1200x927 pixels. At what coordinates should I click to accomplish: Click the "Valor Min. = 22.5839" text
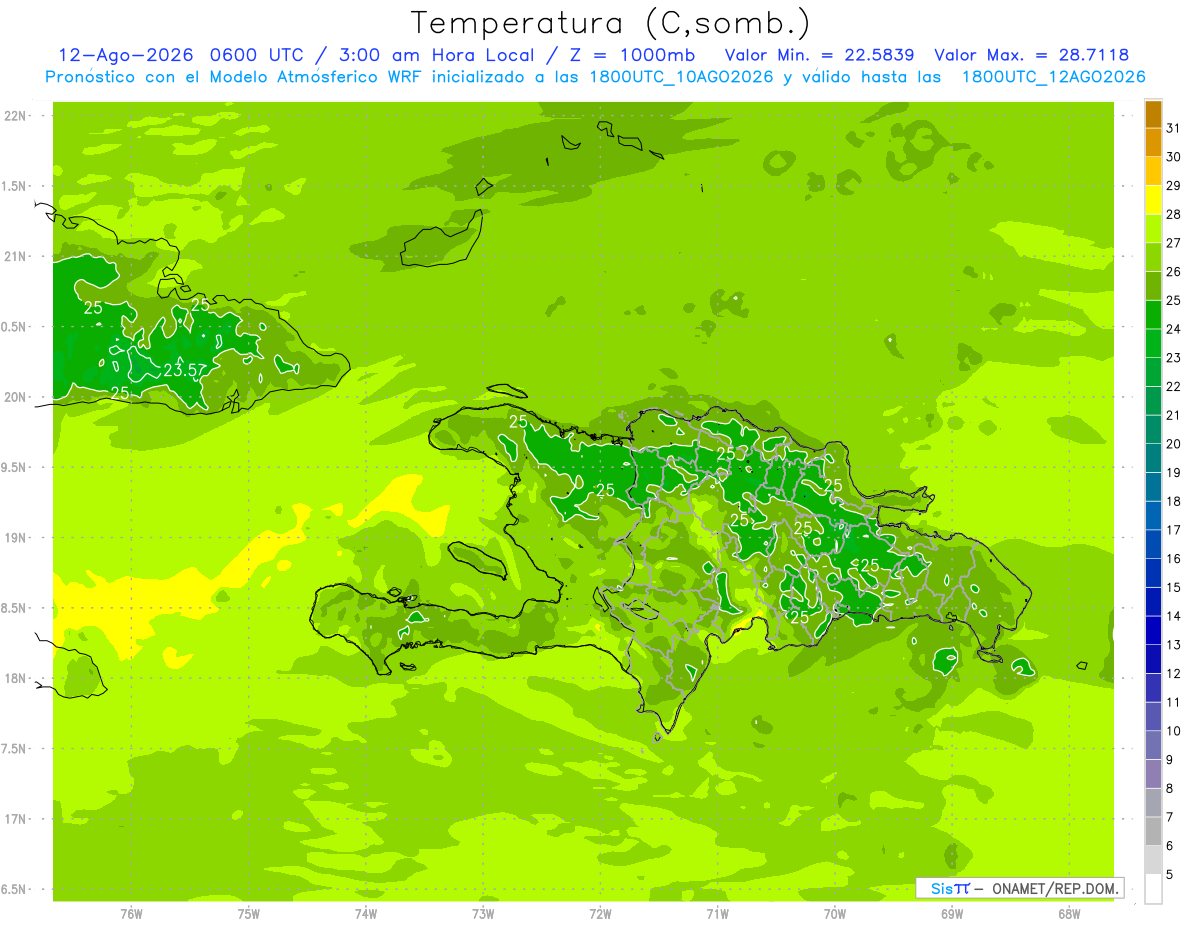(819, 55)
